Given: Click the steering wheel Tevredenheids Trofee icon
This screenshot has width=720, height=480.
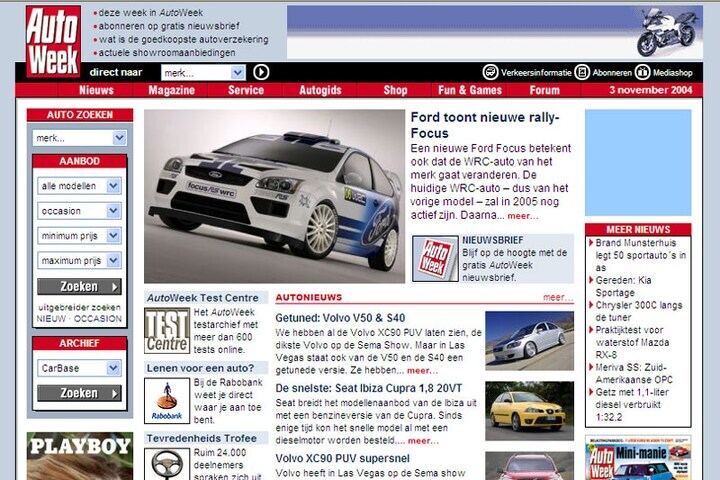Looking at the screenshot, I should tap(167, 464).
